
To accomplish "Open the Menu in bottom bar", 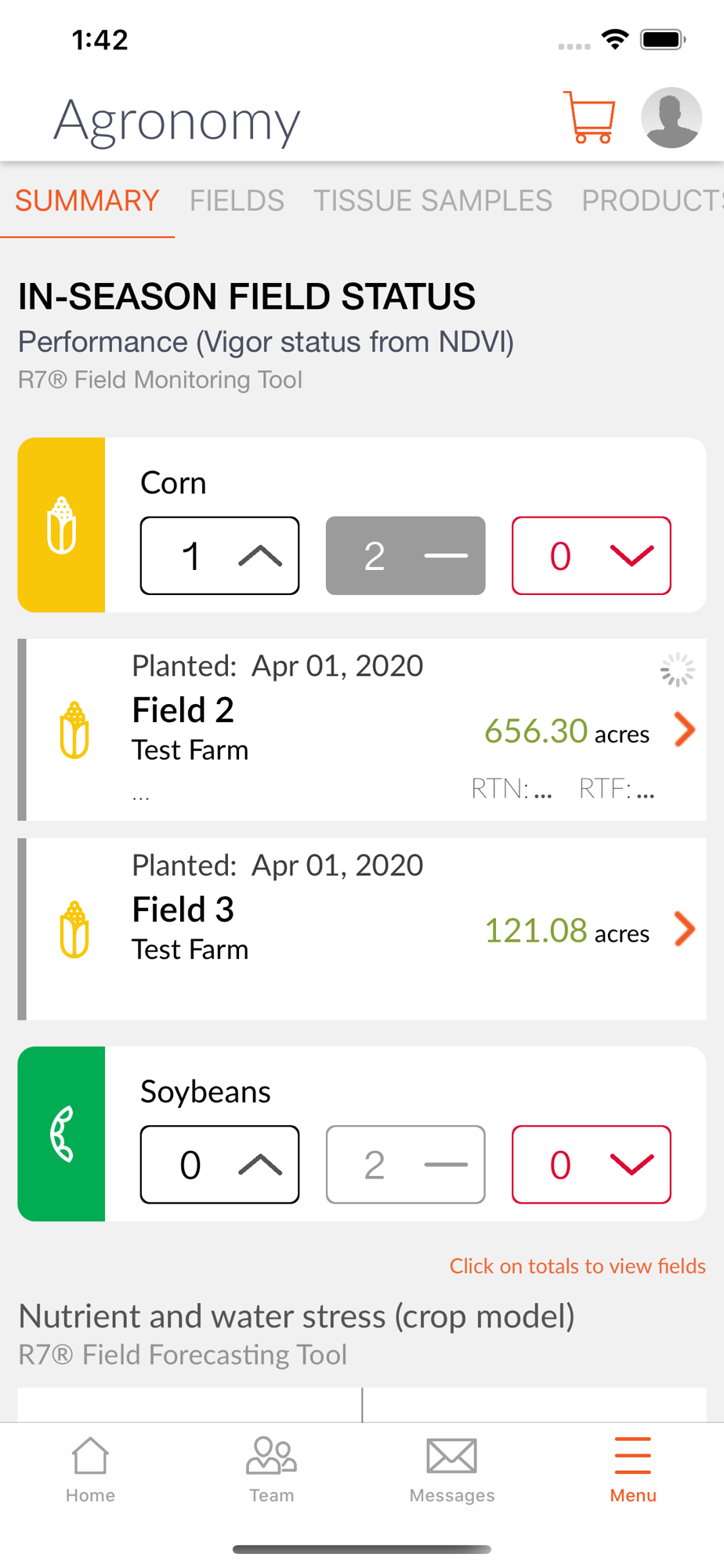I will coord(633,1469).
